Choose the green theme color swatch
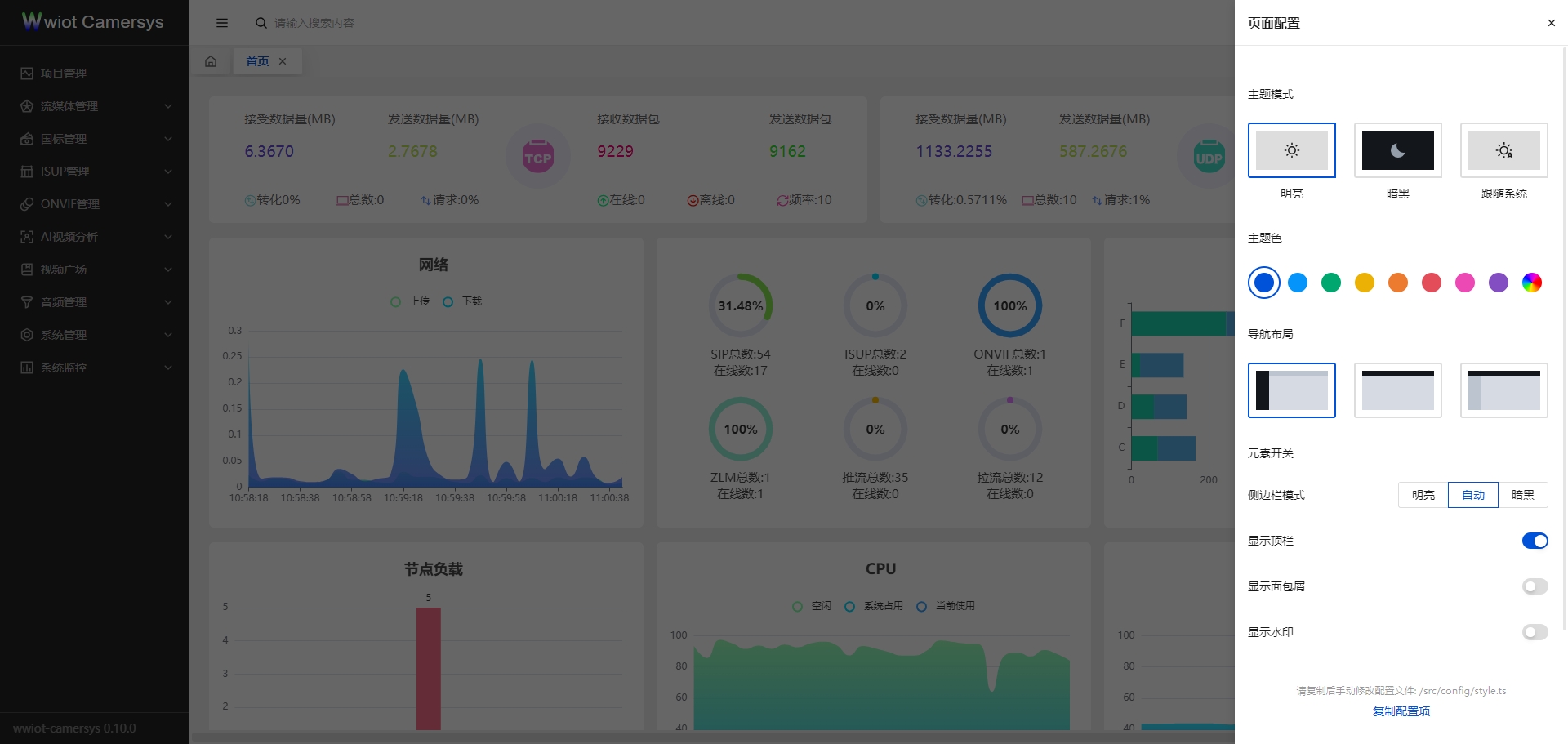 pyautogui.click(x=1331, y=283)
